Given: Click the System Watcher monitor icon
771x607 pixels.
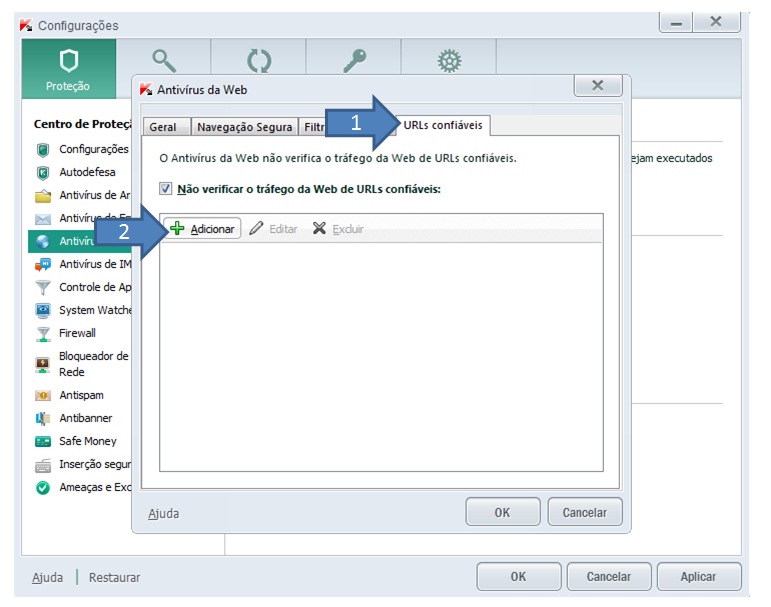Looking at the screenshot, I should click(x=43, y=310).
